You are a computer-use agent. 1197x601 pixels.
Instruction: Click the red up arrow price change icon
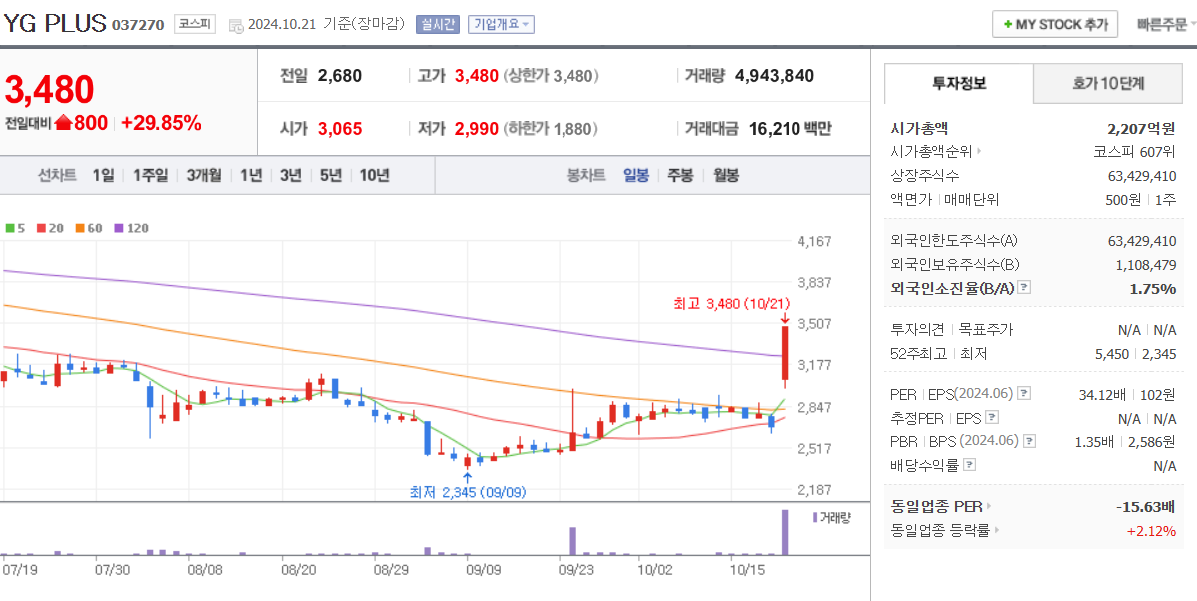63,123
